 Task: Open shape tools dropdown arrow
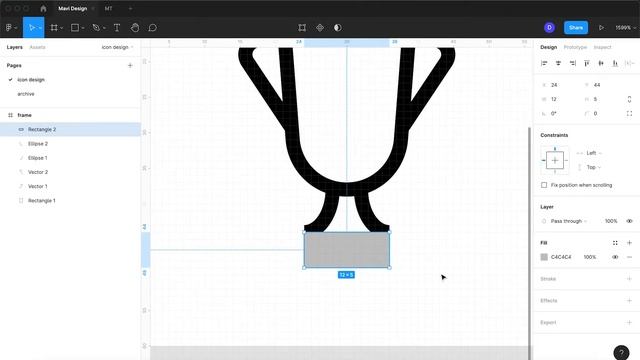pos(83,28)
